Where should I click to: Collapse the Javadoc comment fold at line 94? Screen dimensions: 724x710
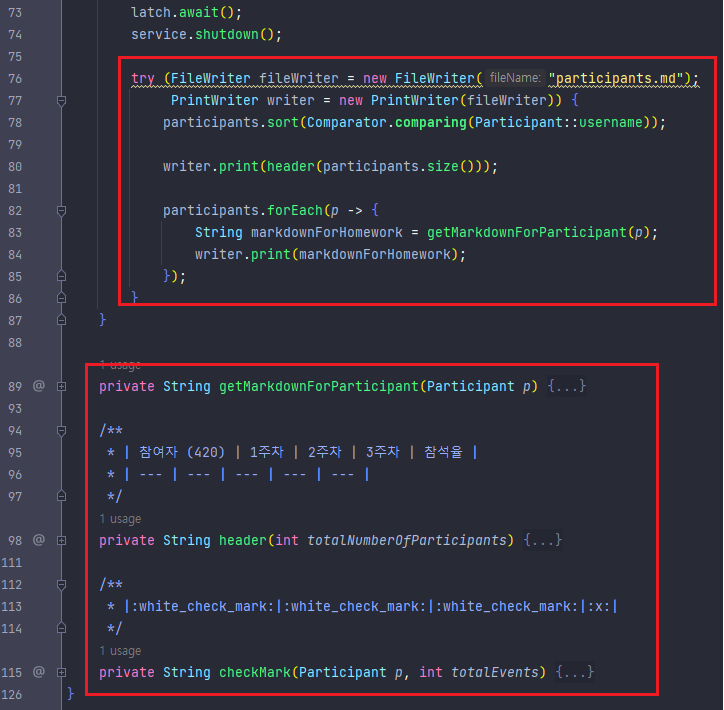[x=61, y=430]
